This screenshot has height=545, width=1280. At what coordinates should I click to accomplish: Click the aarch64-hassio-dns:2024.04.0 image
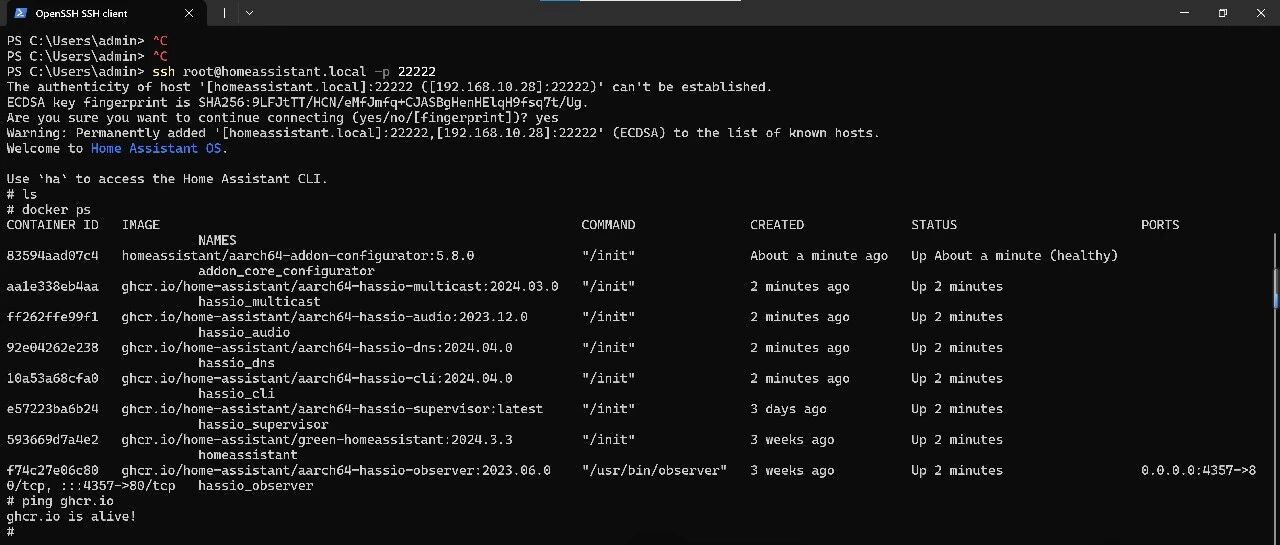point(317,348)
